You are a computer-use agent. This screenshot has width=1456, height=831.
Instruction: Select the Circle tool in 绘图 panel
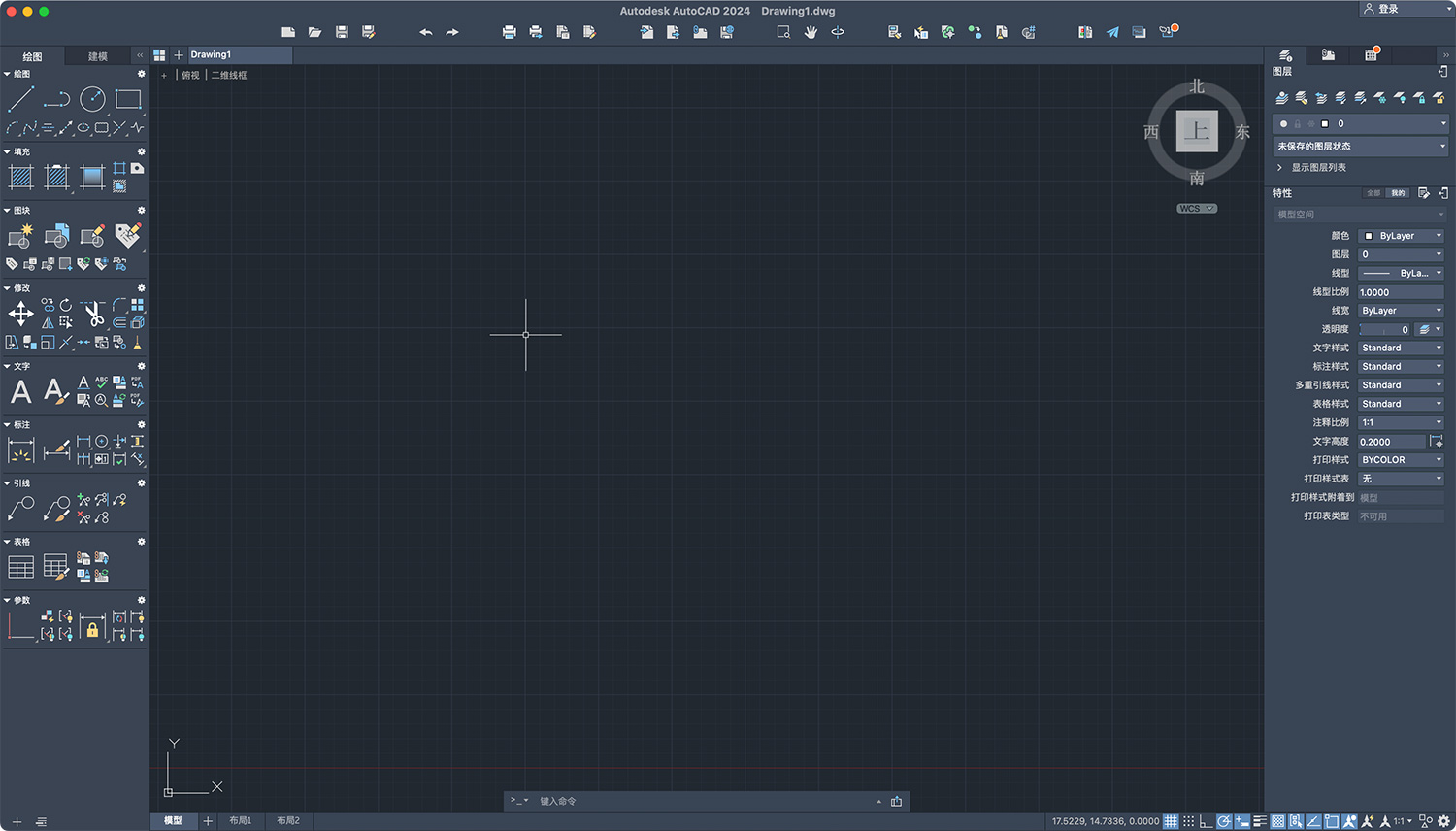click(x=94, y=98)
